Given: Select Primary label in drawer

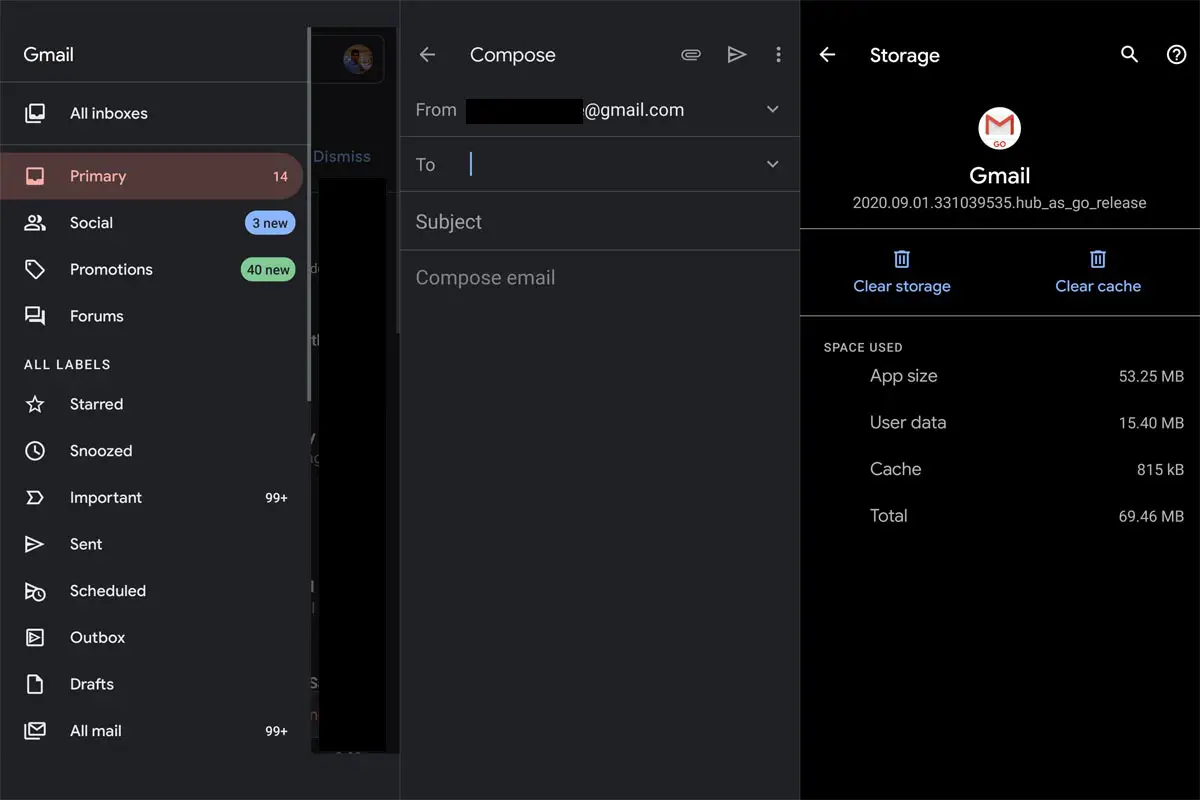Looking at the screenshot, I should pos(98,176).
